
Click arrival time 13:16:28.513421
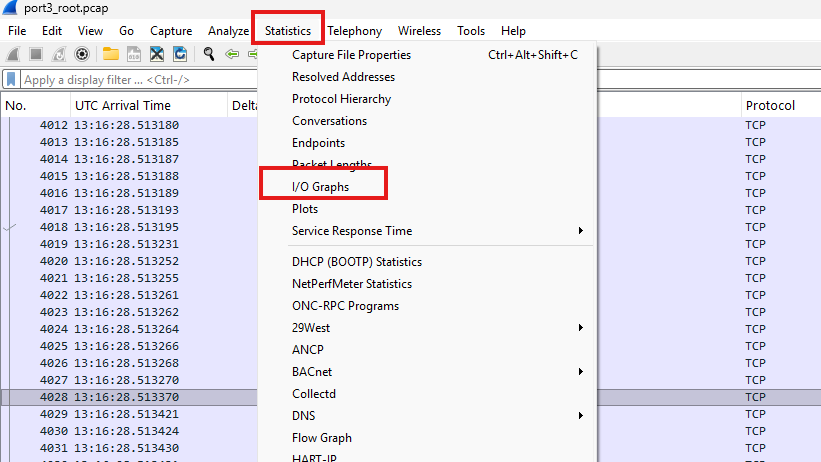tap(126, 414)
